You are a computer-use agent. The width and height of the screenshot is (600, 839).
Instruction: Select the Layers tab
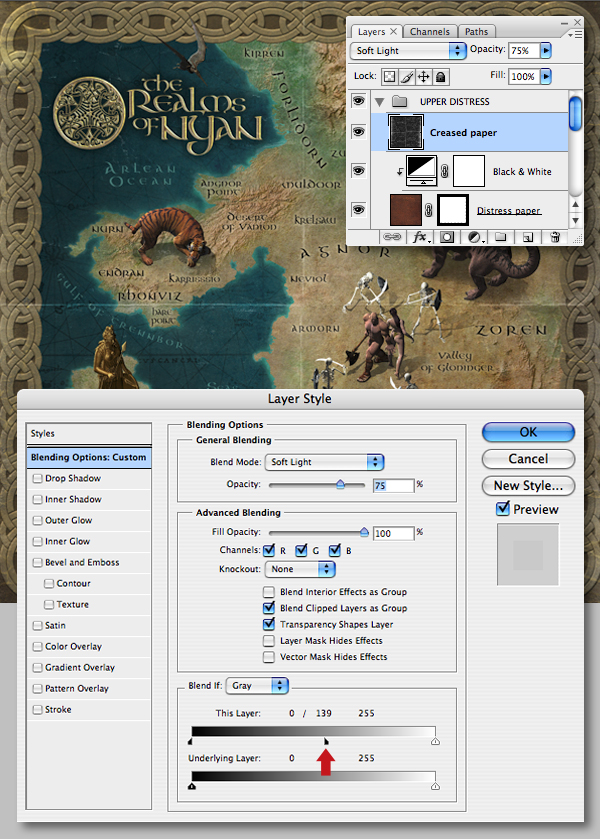pos(371,32)
